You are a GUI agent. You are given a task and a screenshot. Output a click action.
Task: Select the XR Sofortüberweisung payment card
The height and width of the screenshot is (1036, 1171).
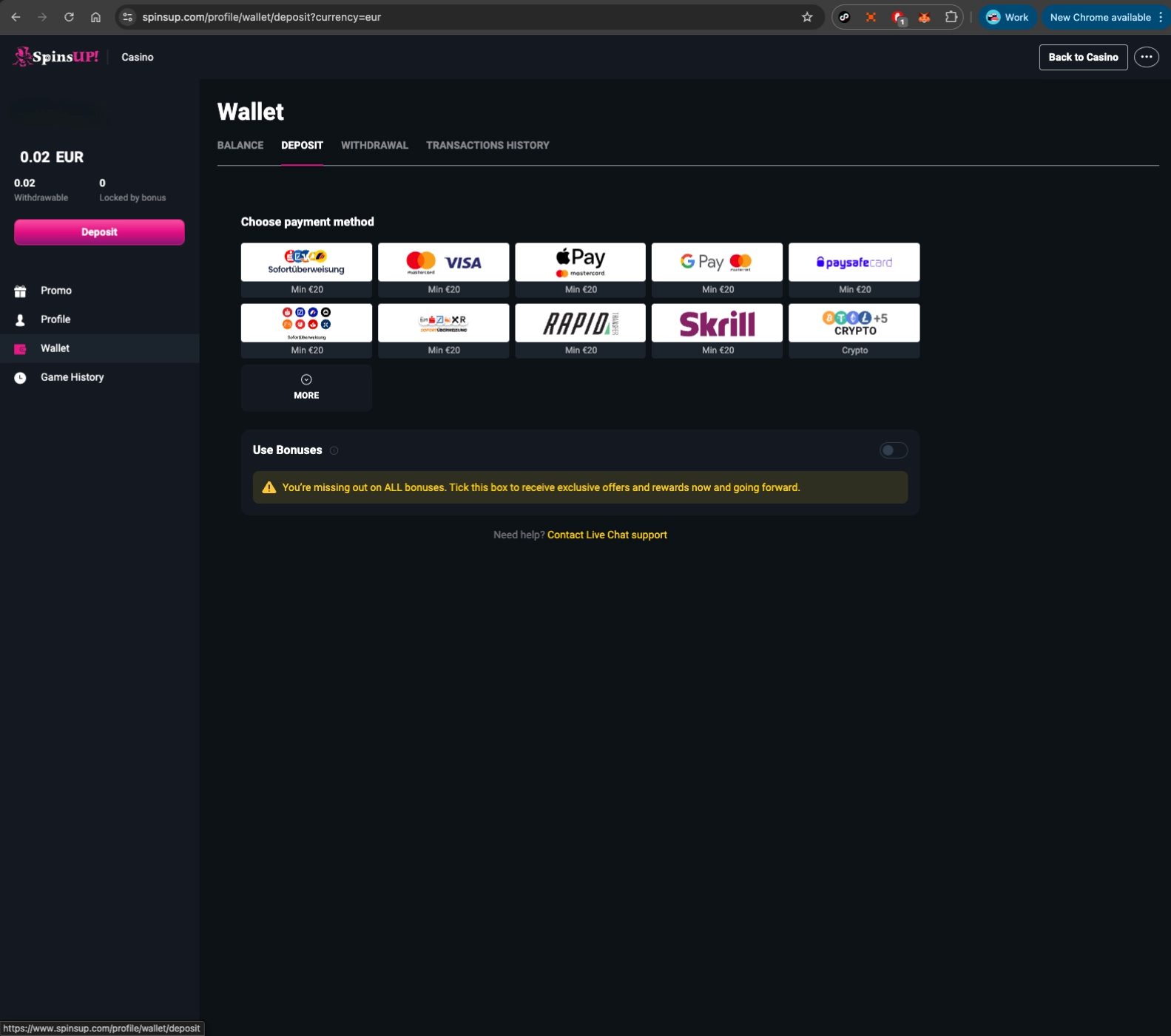click(443, 330)
